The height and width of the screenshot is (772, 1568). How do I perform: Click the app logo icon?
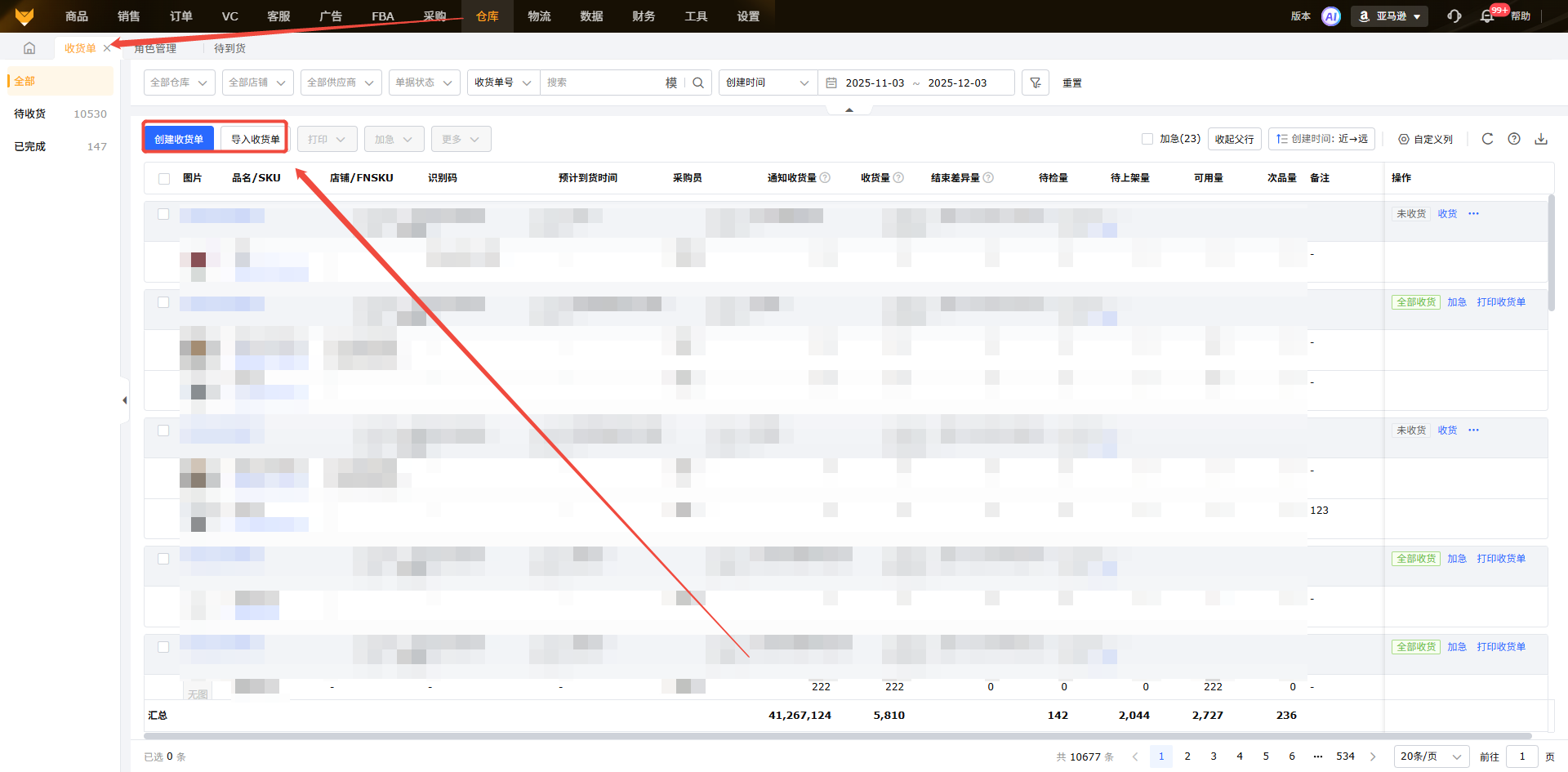pos(24,16)
